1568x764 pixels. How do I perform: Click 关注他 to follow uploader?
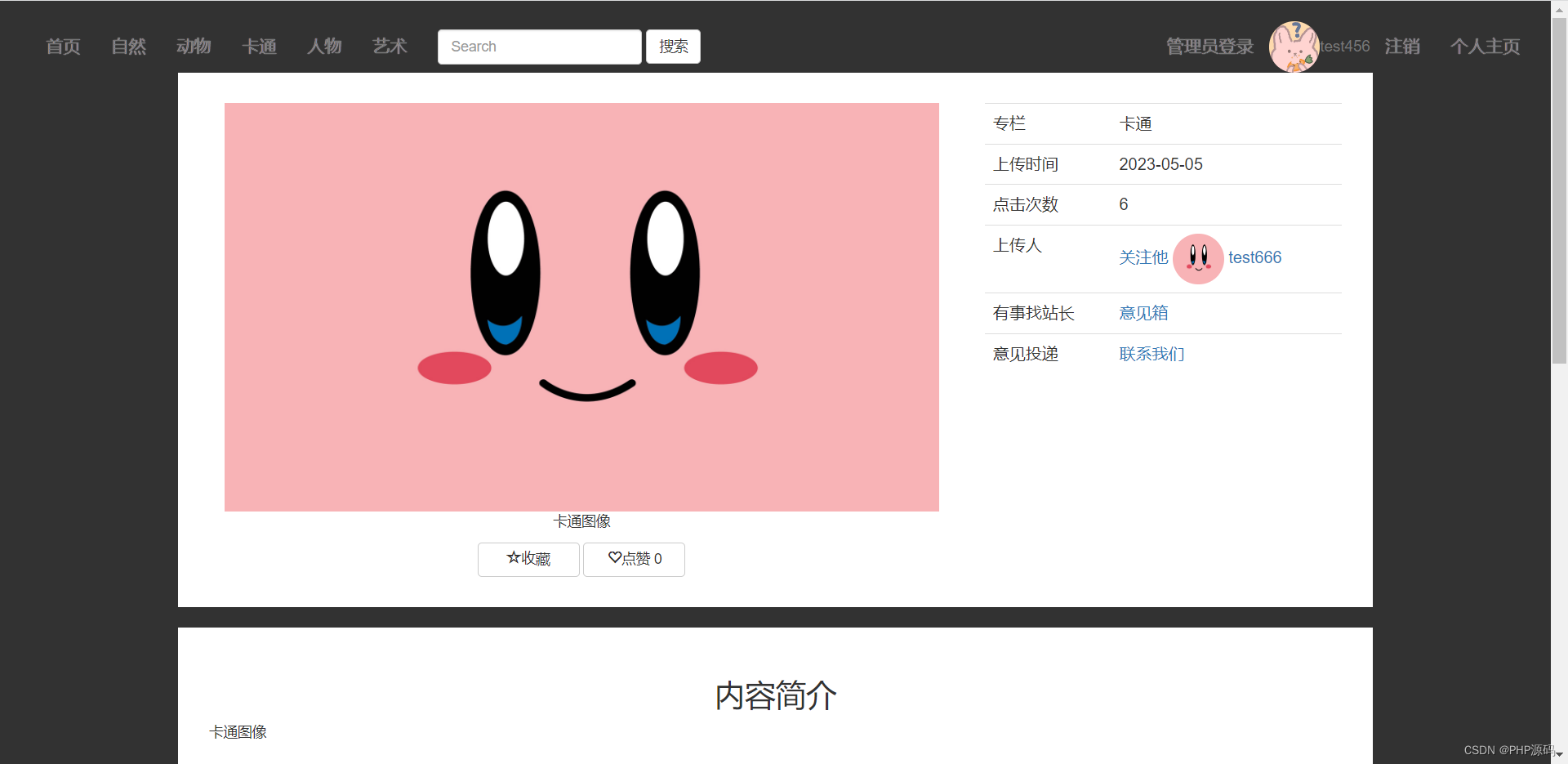1143,258
